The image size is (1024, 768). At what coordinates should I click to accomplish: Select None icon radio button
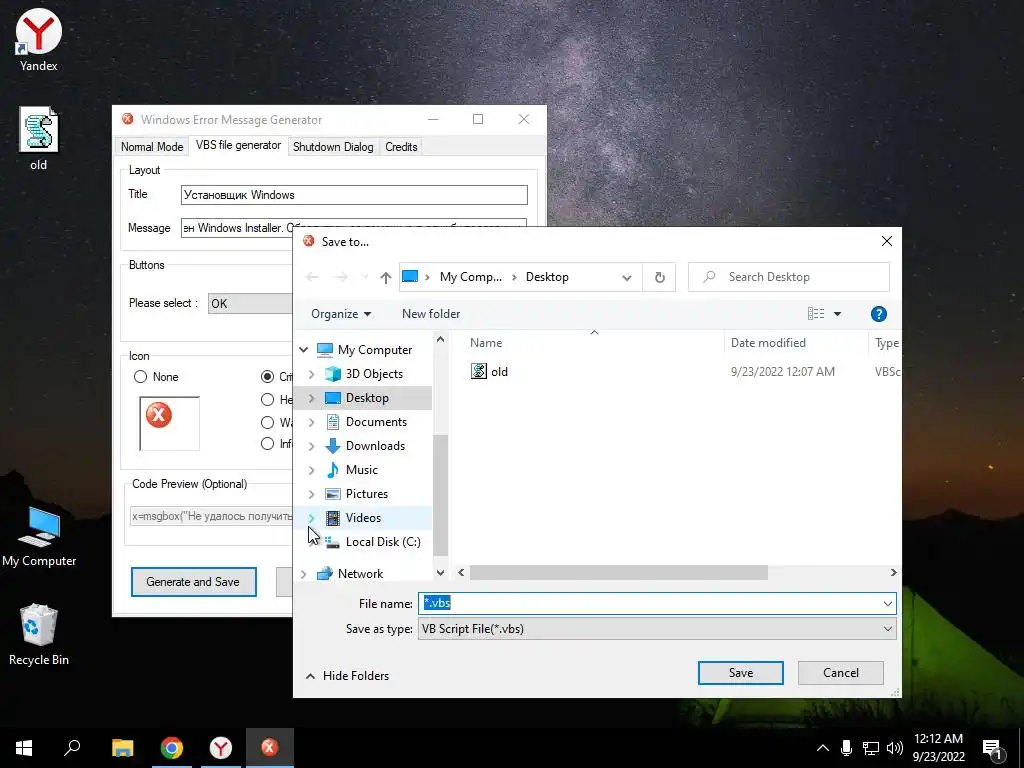click(140, 377)
